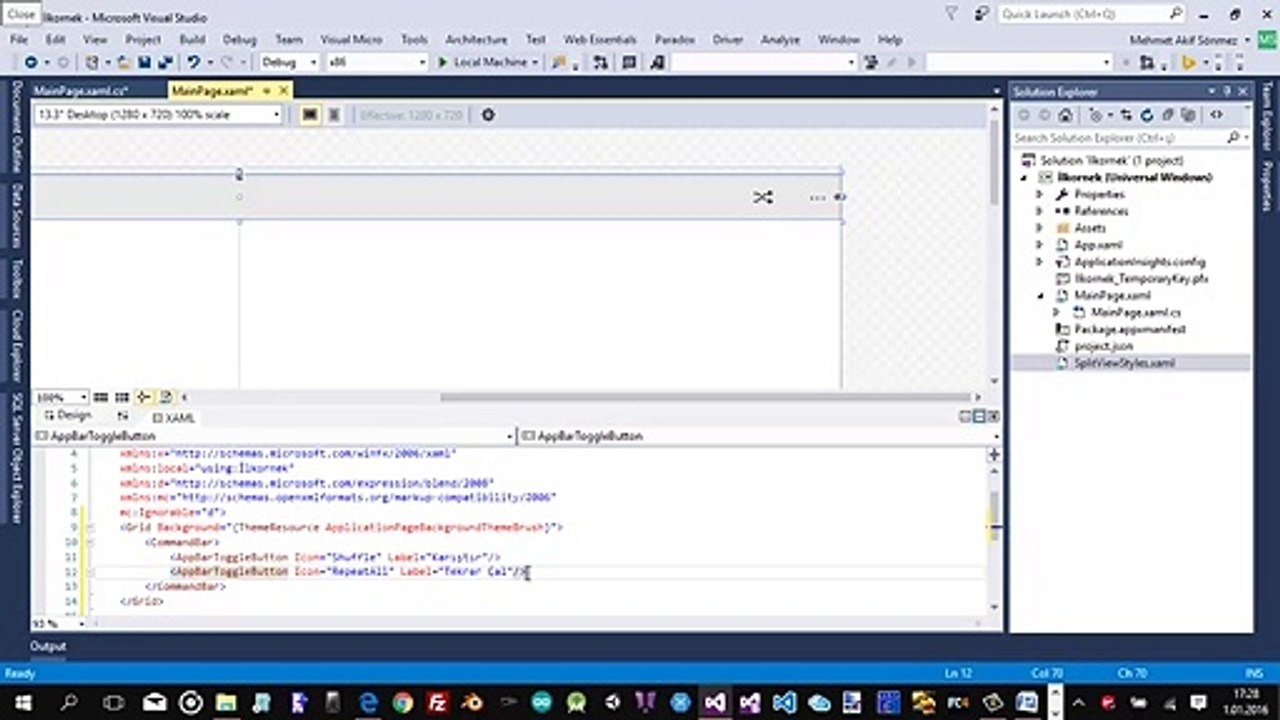Expand the References node

pyautogui.click(x=1040, y=211)
